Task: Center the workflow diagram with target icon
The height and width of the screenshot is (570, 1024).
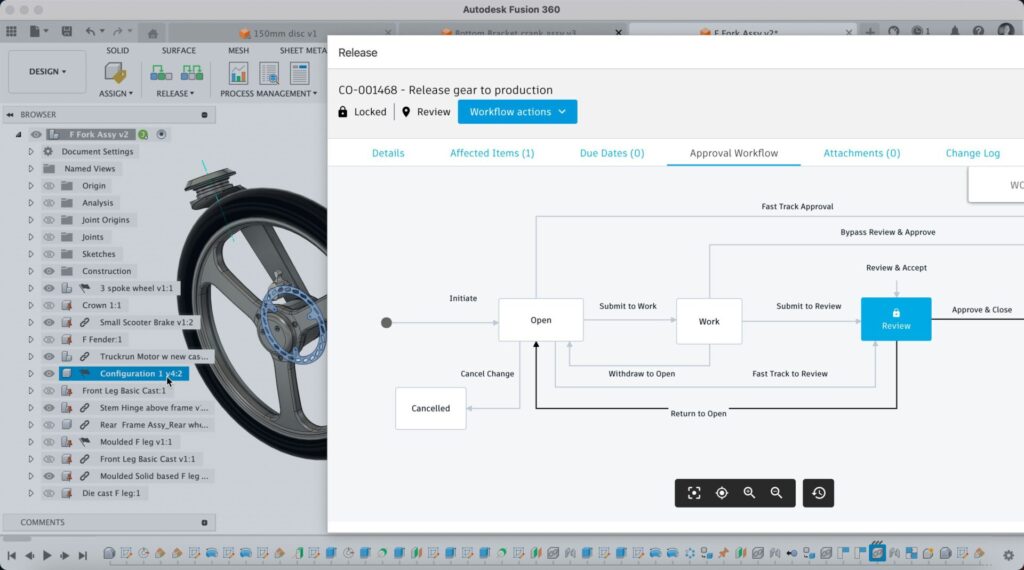Action: click(x=721, y=493)
